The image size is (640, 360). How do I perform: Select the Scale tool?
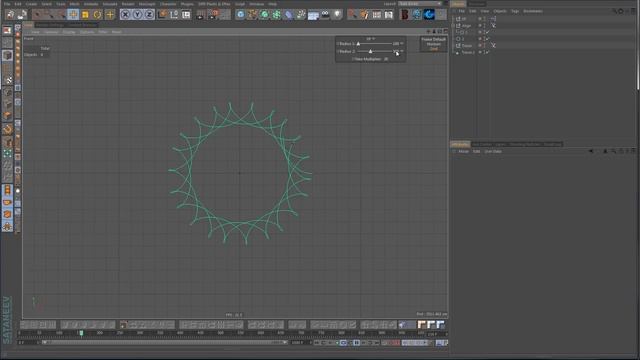(85, 15)
